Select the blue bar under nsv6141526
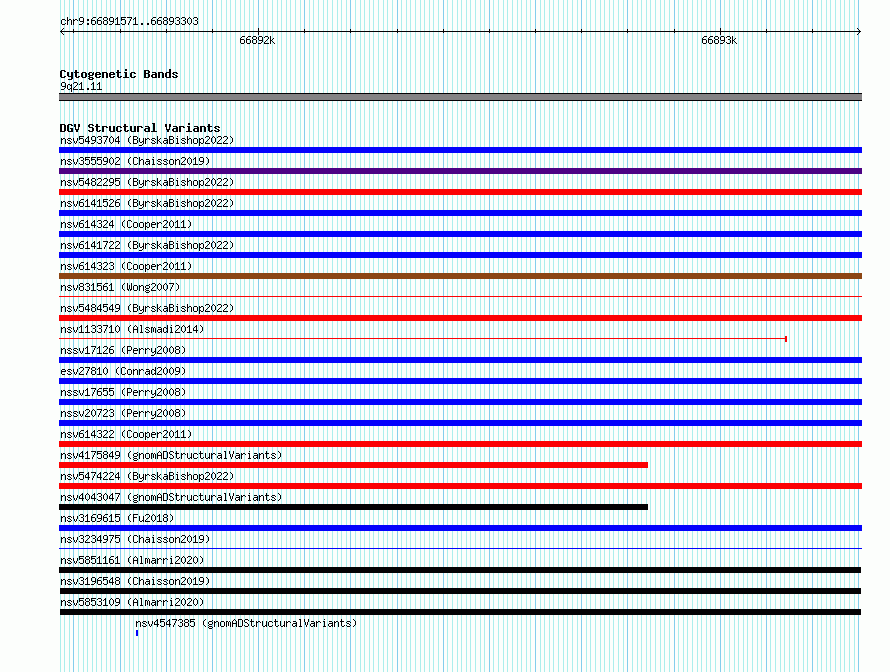The height and width of the screenshot is (672, 890). 460,213
